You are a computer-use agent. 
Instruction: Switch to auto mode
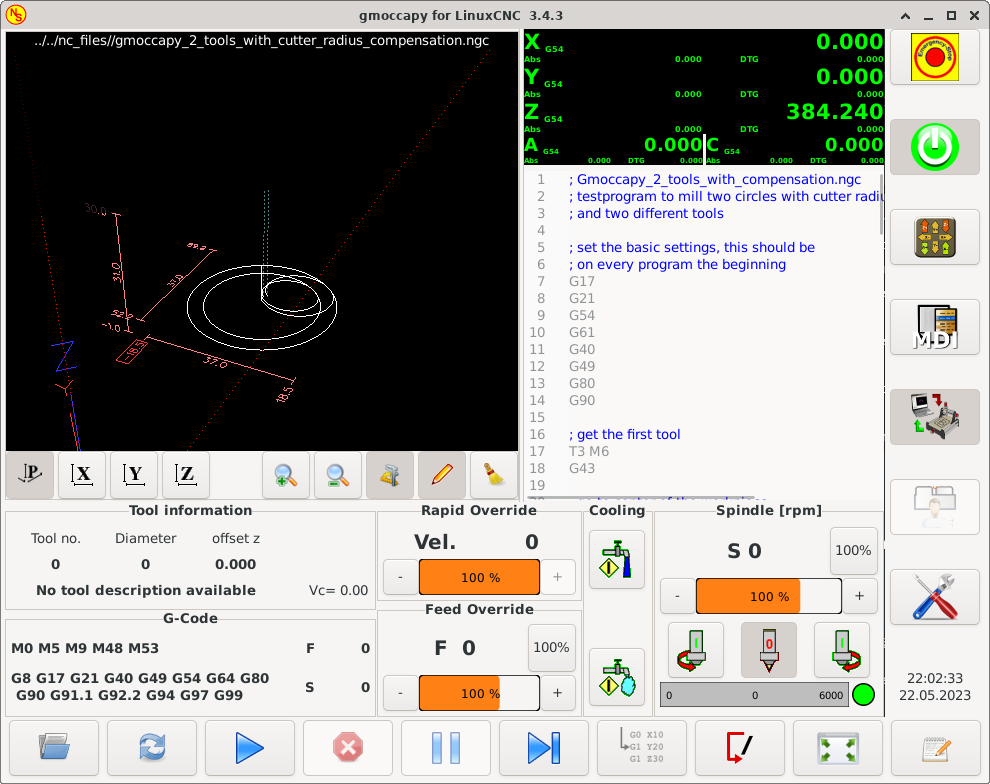(x=934, y=417)
